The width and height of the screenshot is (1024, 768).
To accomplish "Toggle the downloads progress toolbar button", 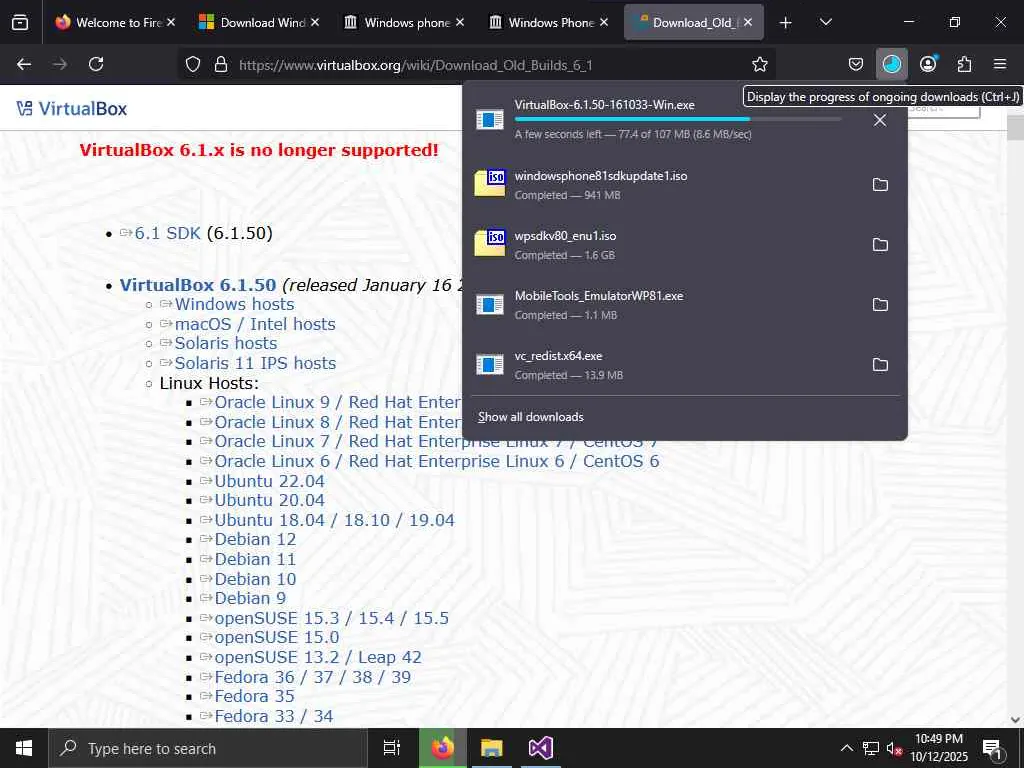I will pos(891,64).
